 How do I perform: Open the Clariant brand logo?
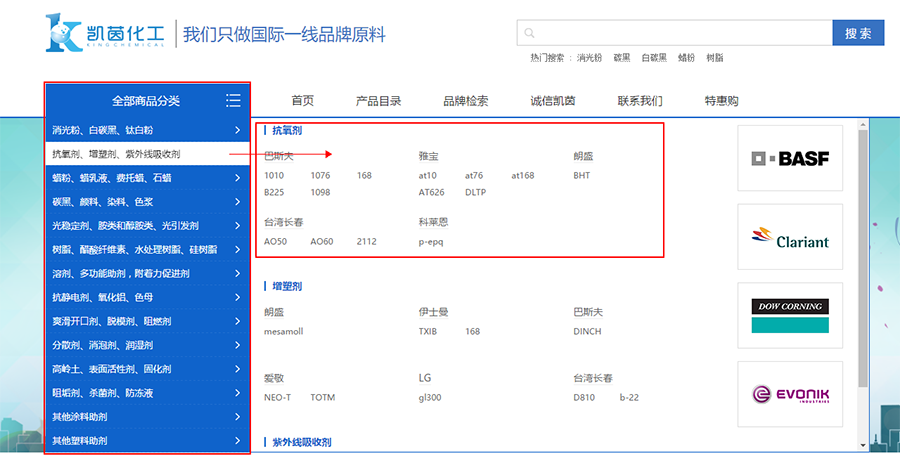click(790, 237)
